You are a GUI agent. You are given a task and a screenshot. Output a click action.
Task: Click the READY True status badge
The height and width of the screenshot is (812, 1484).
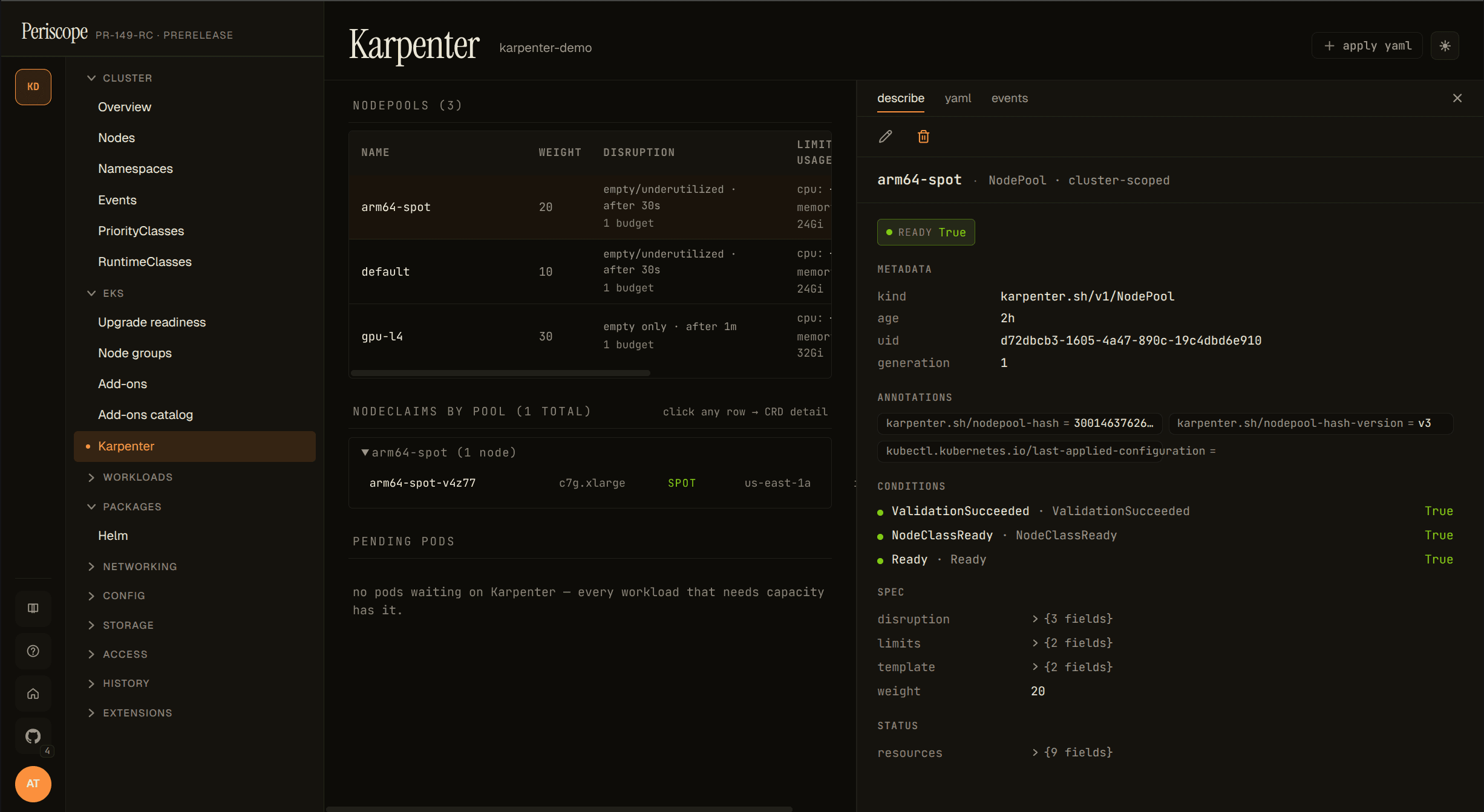pos(926,232)
